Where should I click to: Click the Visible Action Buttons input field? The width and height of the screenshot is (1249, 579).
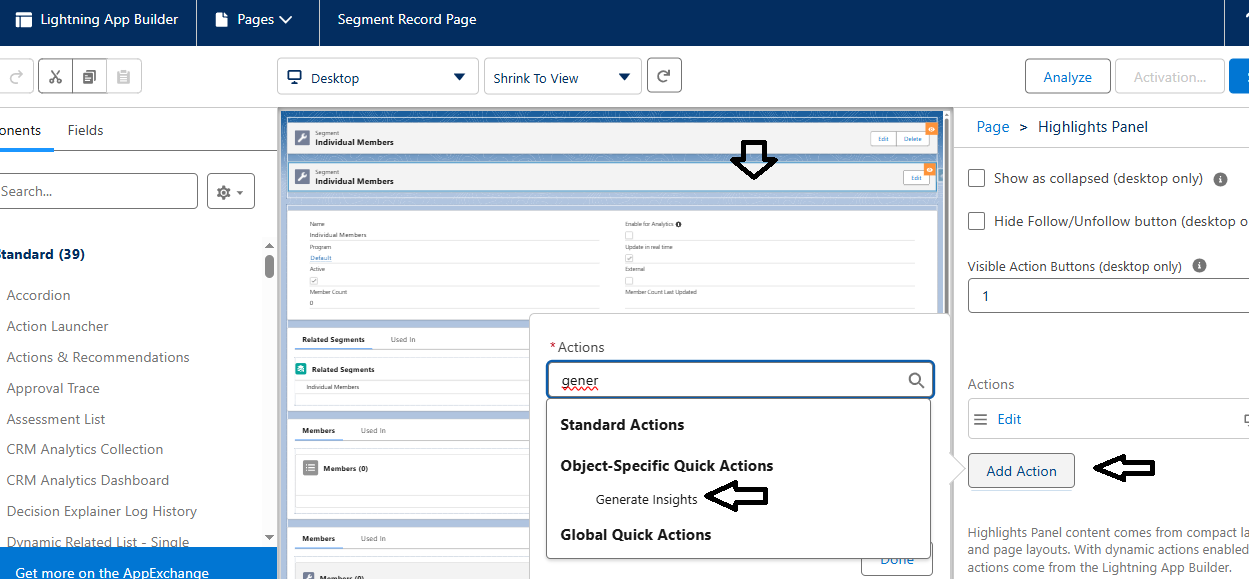pos(1108,296)
